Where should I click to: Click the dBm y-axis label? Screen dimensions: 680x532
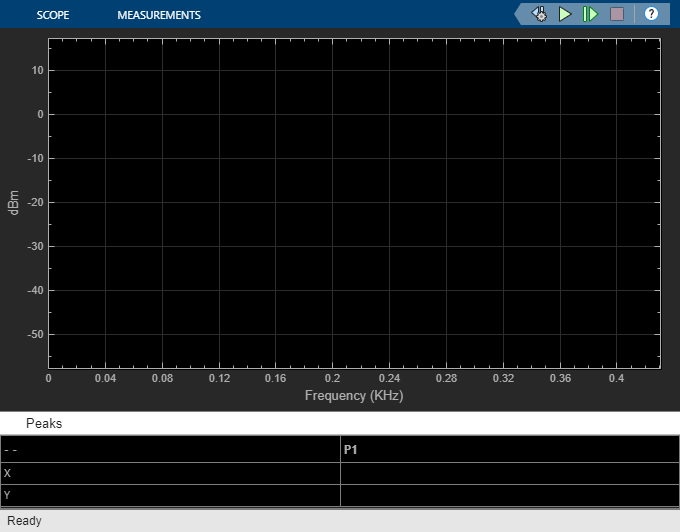click(x=14, y=202)
